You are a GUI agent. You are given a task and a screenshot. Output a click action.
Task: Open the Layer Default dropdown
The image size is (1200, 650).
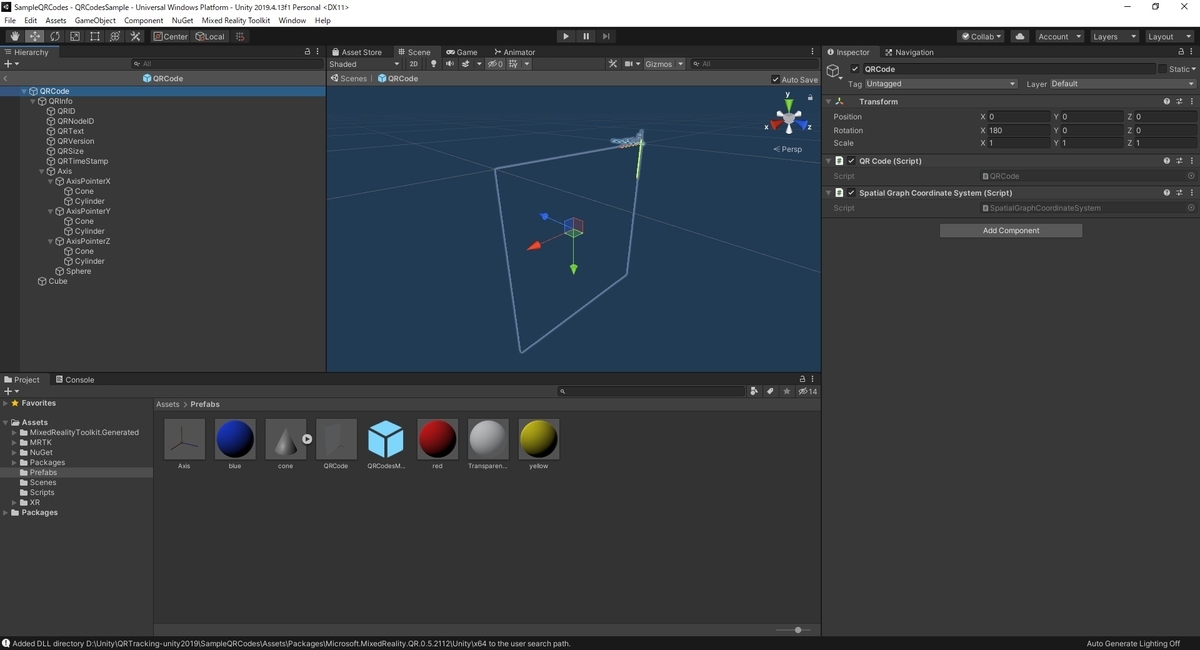click(1123, 84)
